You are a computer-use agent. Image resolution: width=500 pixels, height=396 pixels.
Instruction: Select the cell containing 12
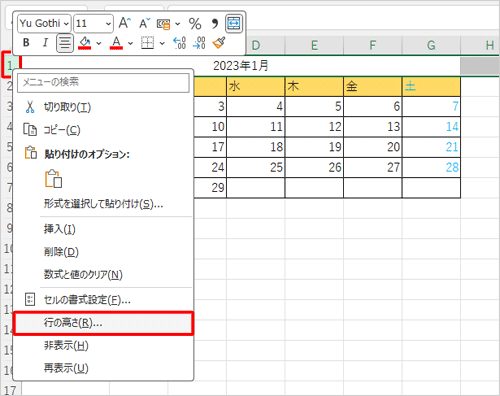coord(314,127)
